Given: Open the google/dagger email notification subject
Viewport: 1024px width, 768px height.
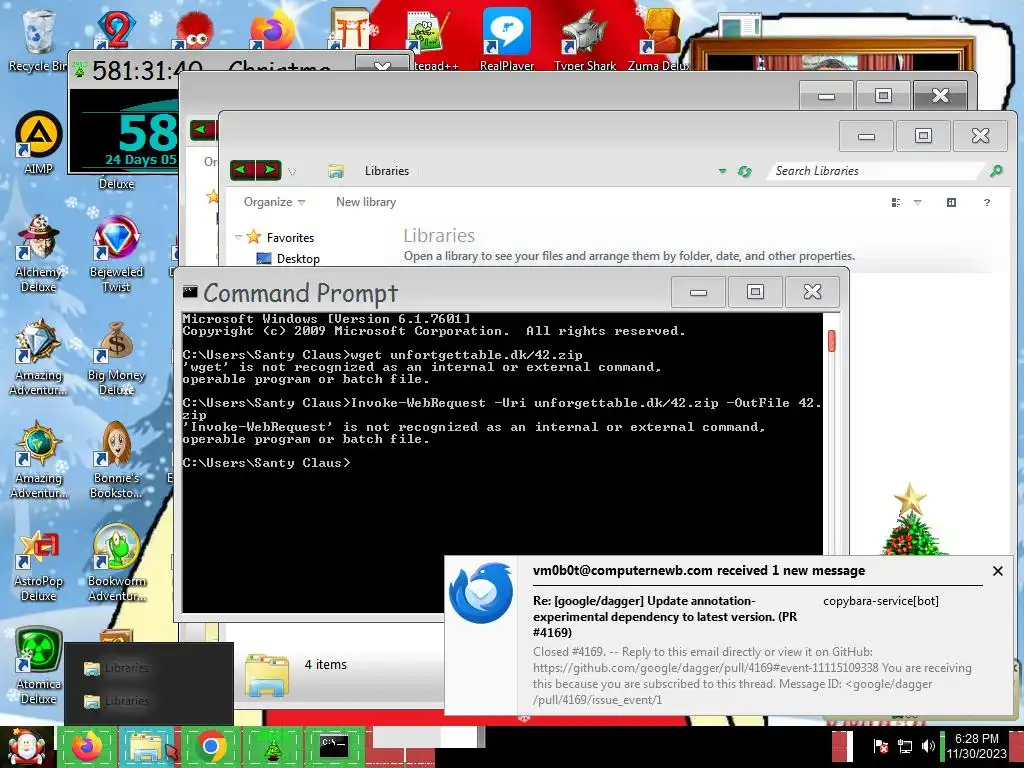Looking at the screenshot, I should click(x=665, y=616).
